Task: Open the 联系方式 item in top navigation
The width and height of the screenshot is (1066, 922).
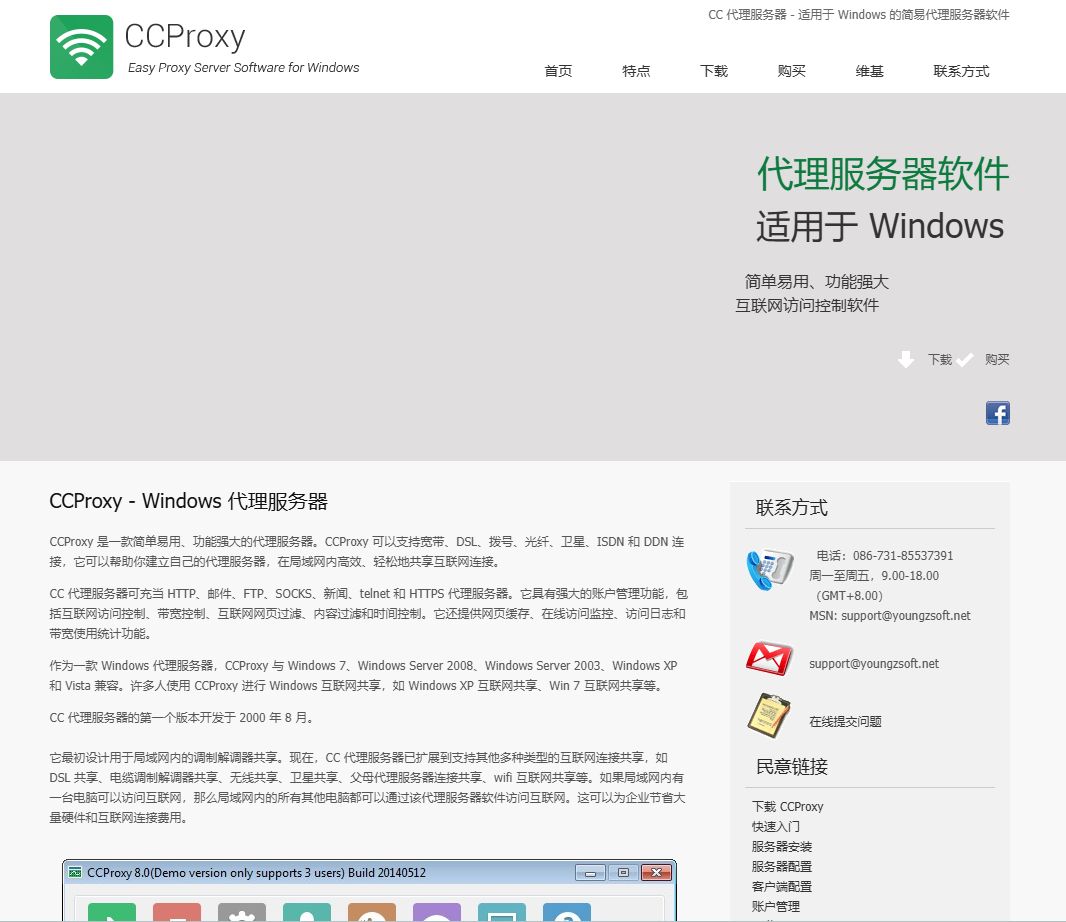Action: click(x=961, y=71)
